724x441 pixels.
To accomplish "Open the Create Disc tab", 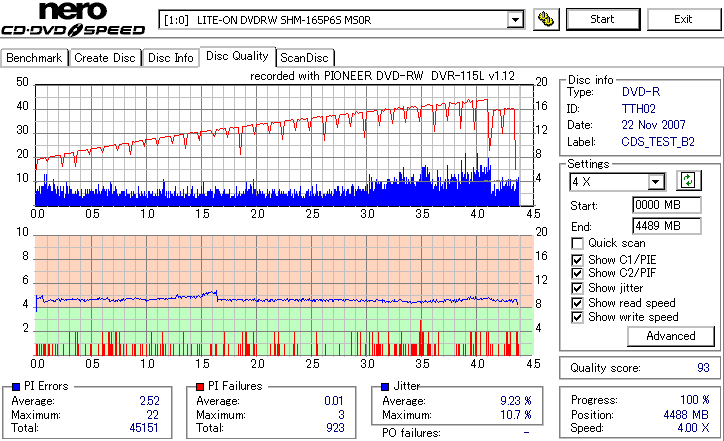I will (105, 58).
